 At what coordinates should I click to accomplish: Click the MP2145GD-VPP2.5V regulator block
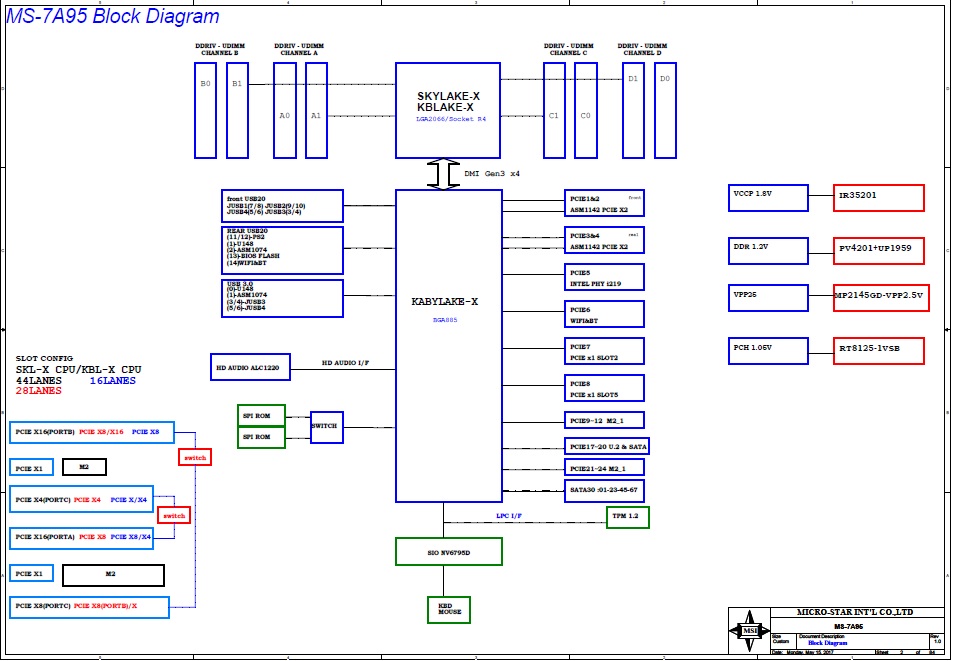coord(881,298)
